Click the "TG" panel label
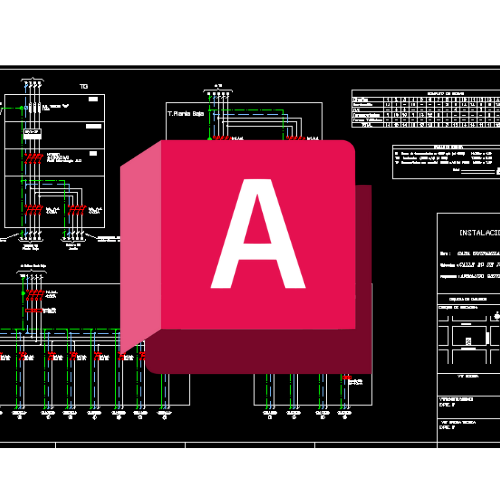500x500 pixels. 84,87
